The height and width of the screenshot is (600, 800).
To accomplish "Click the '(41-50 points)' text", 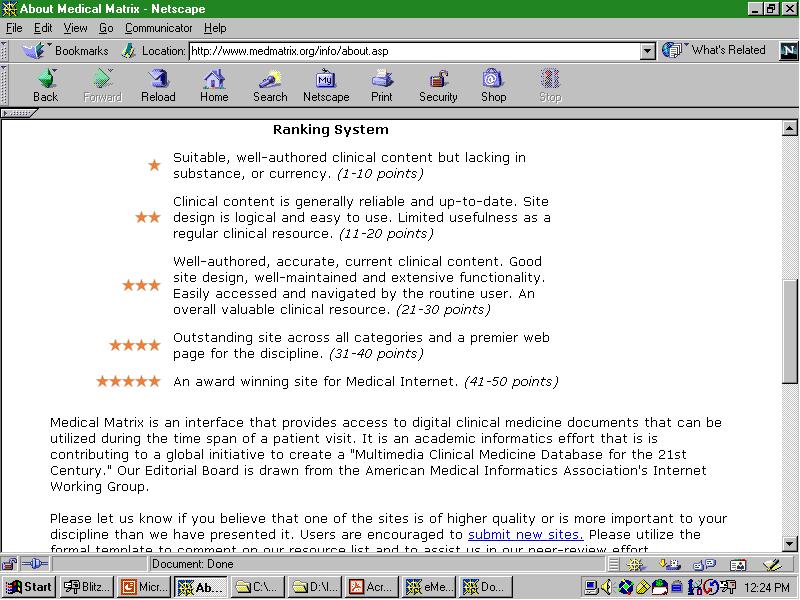I will tap(511, 382).
